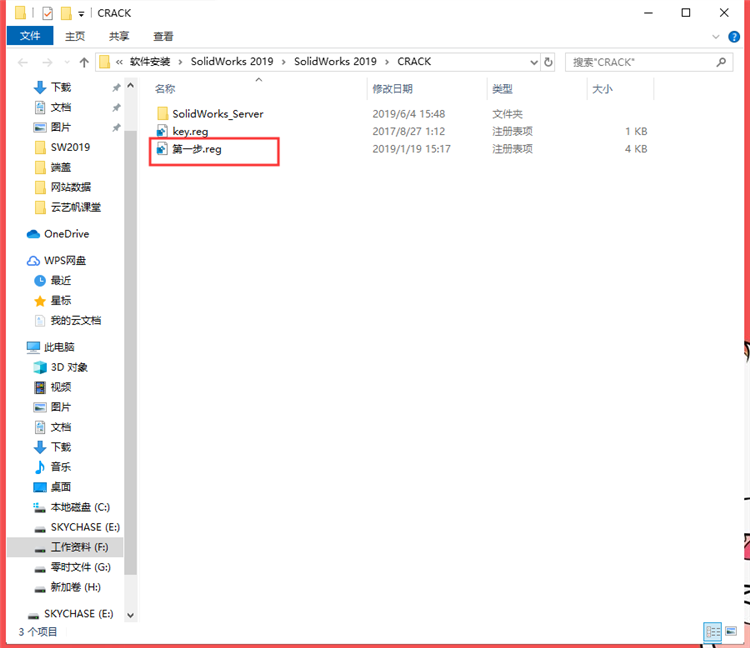The height and width of the screenshot is (648, 750).
Task: Go forward with the right arrow button
Action: point(47,63)
